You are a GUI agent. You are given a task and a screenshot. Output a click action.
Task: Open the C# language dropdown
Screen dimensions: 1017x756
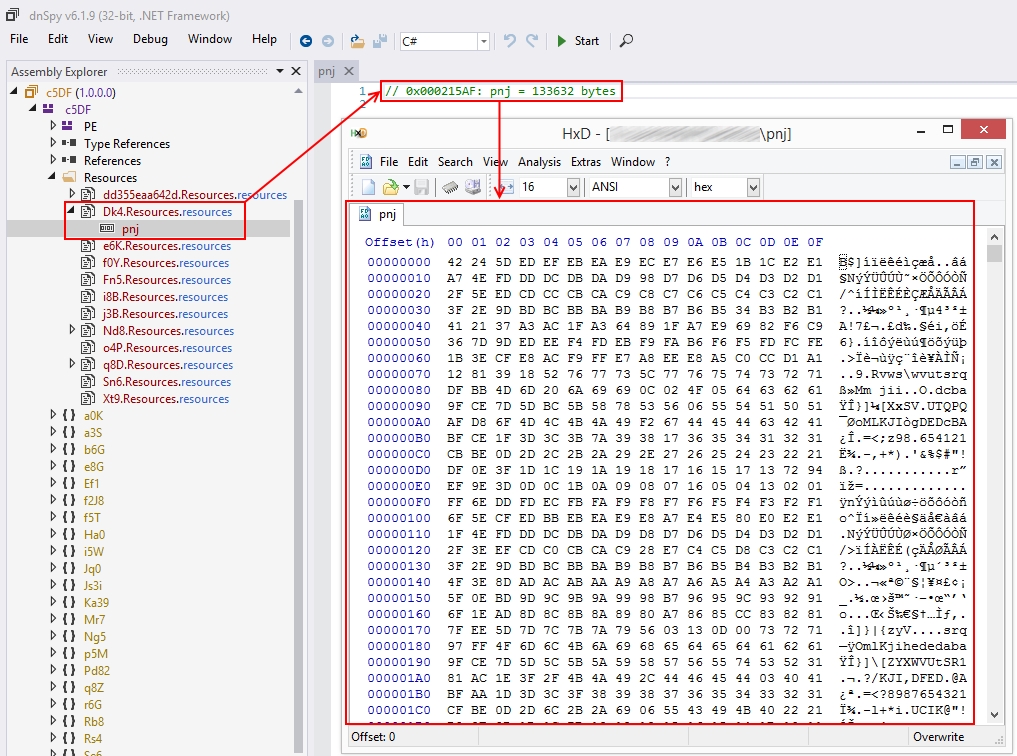tap(483, 41)
